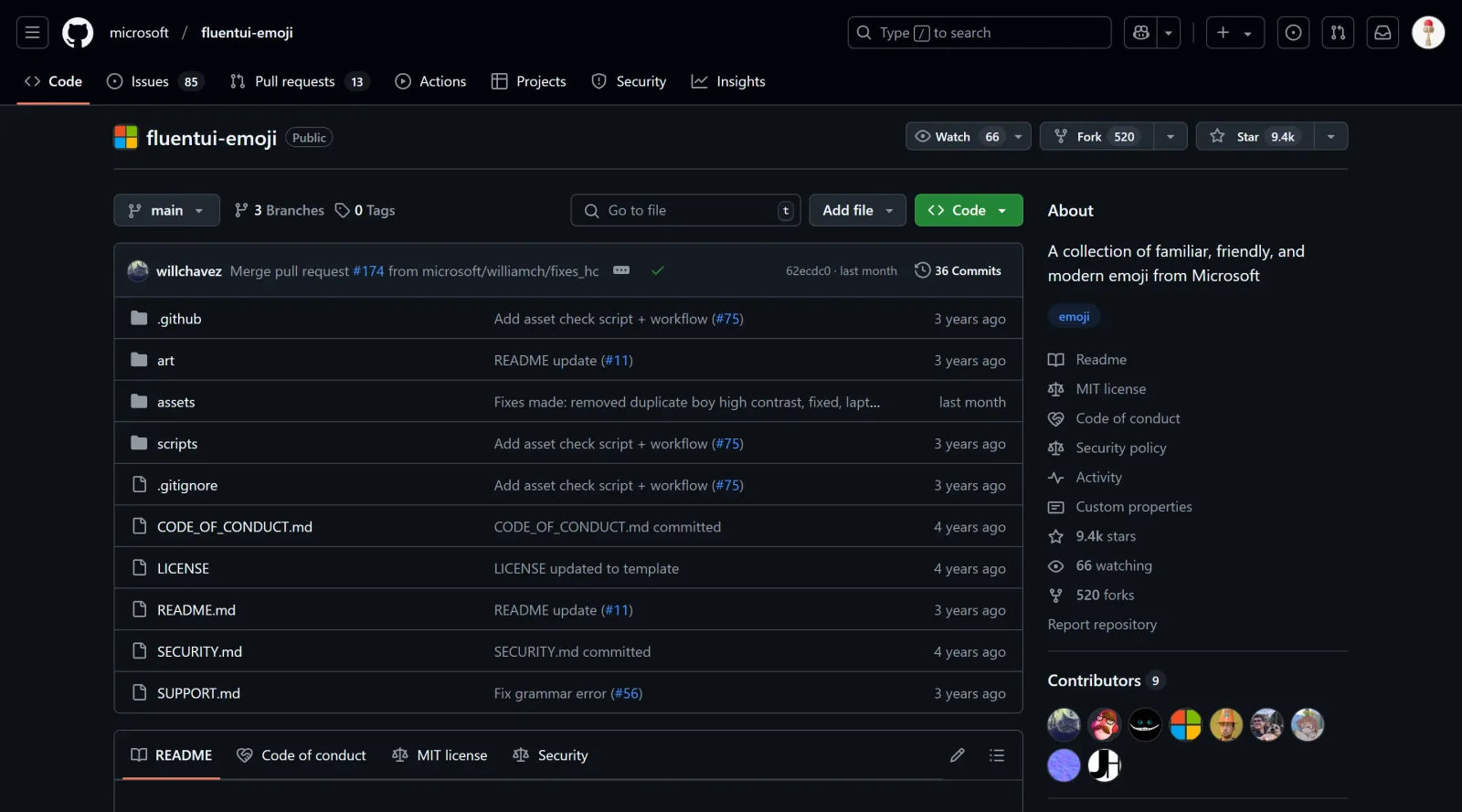Open the Security repository tab
This screenshot has height=812, width=1462.
[x=629, y=81]
